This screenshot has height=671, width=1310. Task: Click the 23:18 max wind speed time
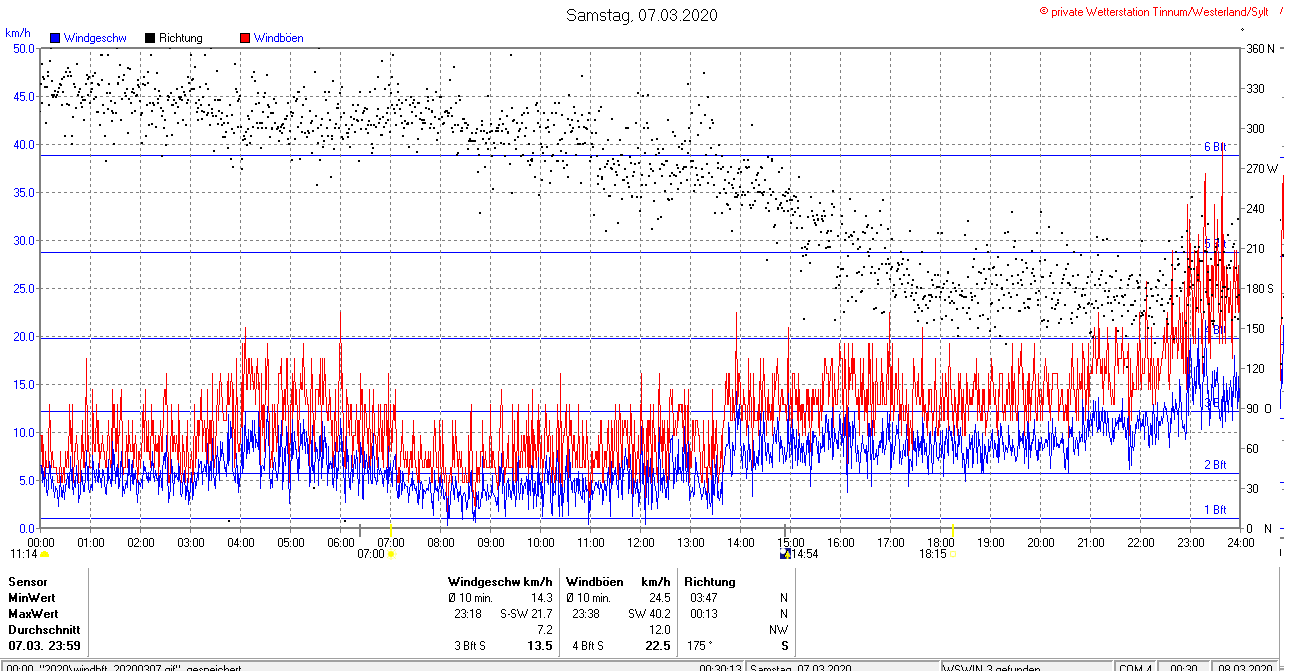tap(468, 614)
